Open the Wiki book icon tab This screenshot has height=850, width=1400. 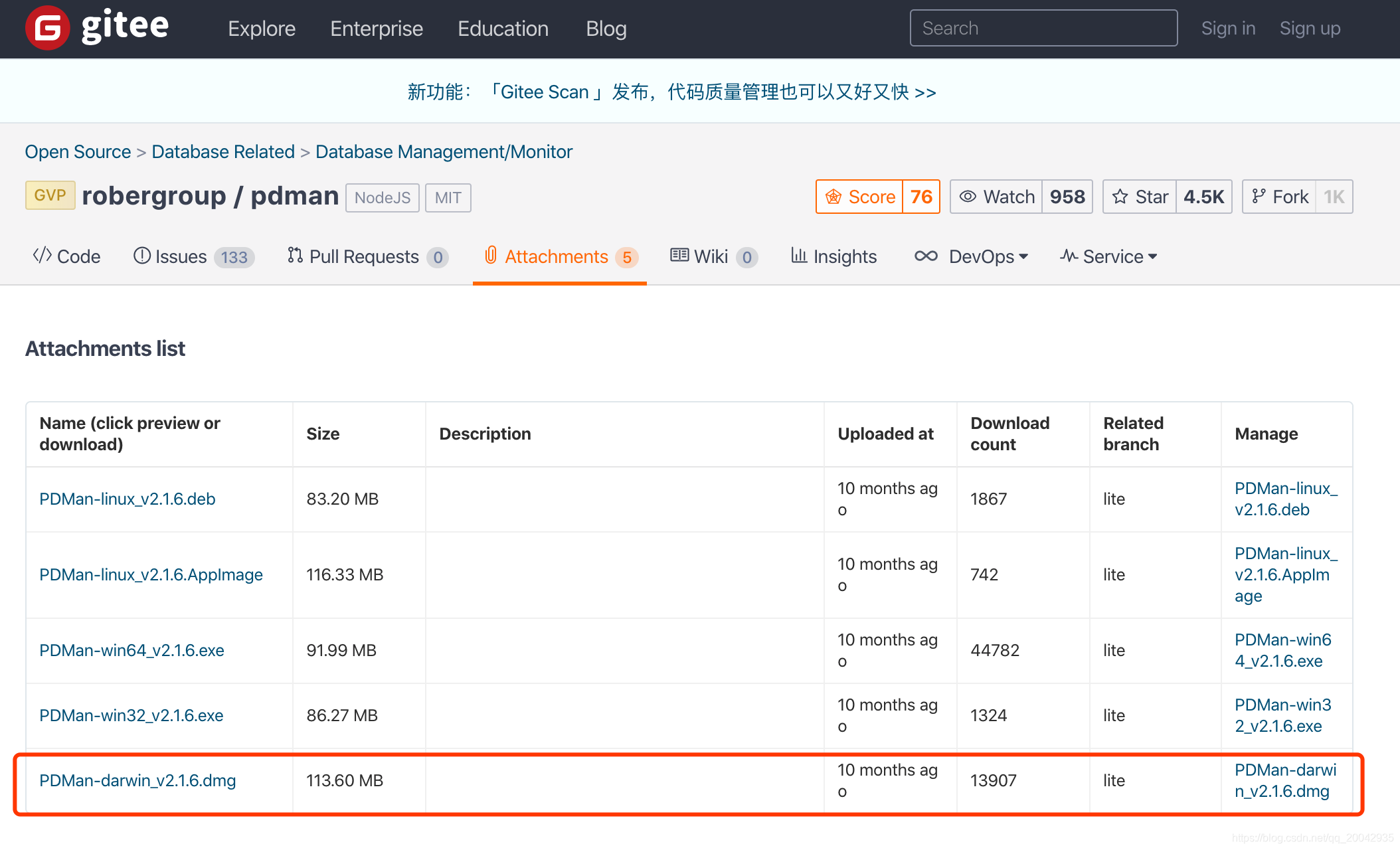point(679,256)
